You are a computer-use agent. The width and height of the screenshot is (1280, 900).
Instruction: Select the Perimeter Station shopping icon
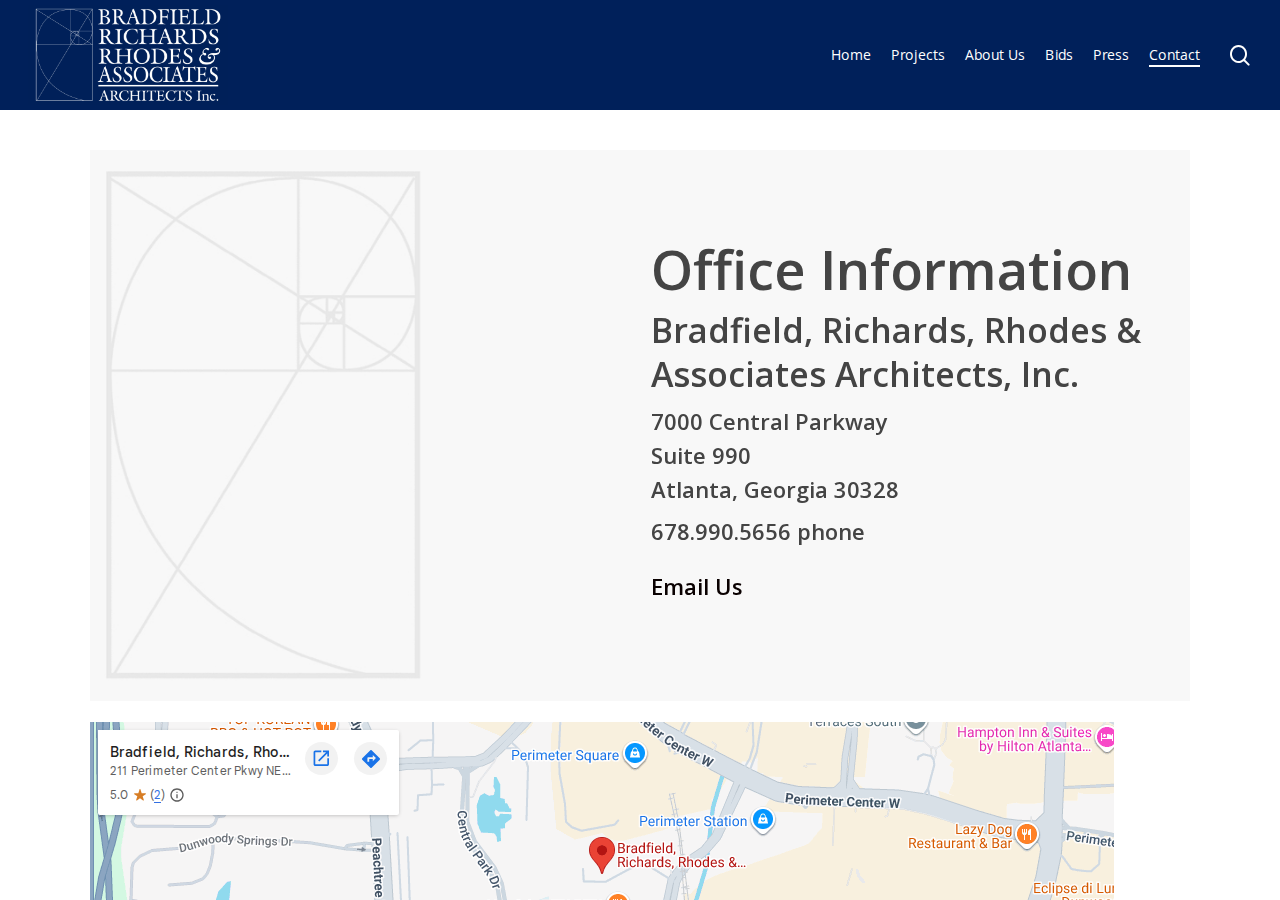(x=762, y=820)
